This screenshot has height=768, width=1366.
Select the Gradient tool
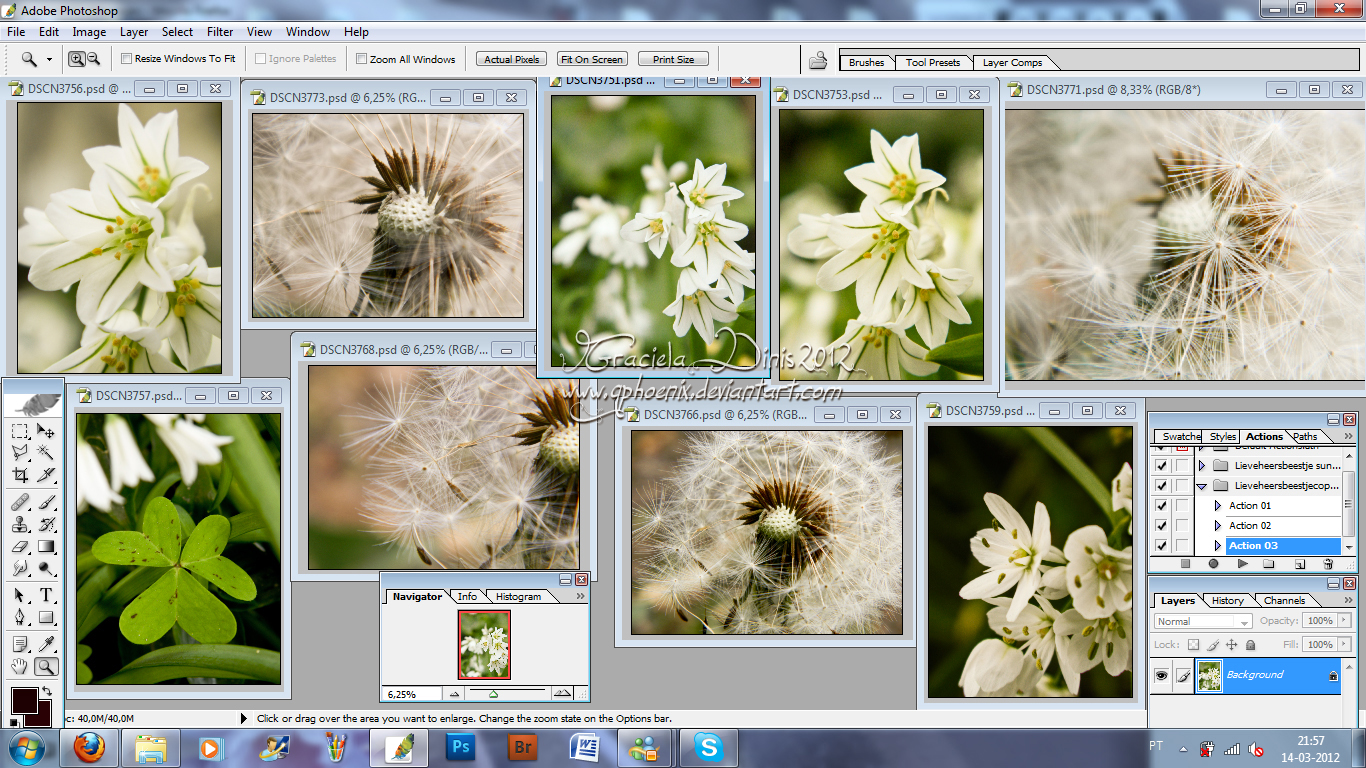coord(46,546)
